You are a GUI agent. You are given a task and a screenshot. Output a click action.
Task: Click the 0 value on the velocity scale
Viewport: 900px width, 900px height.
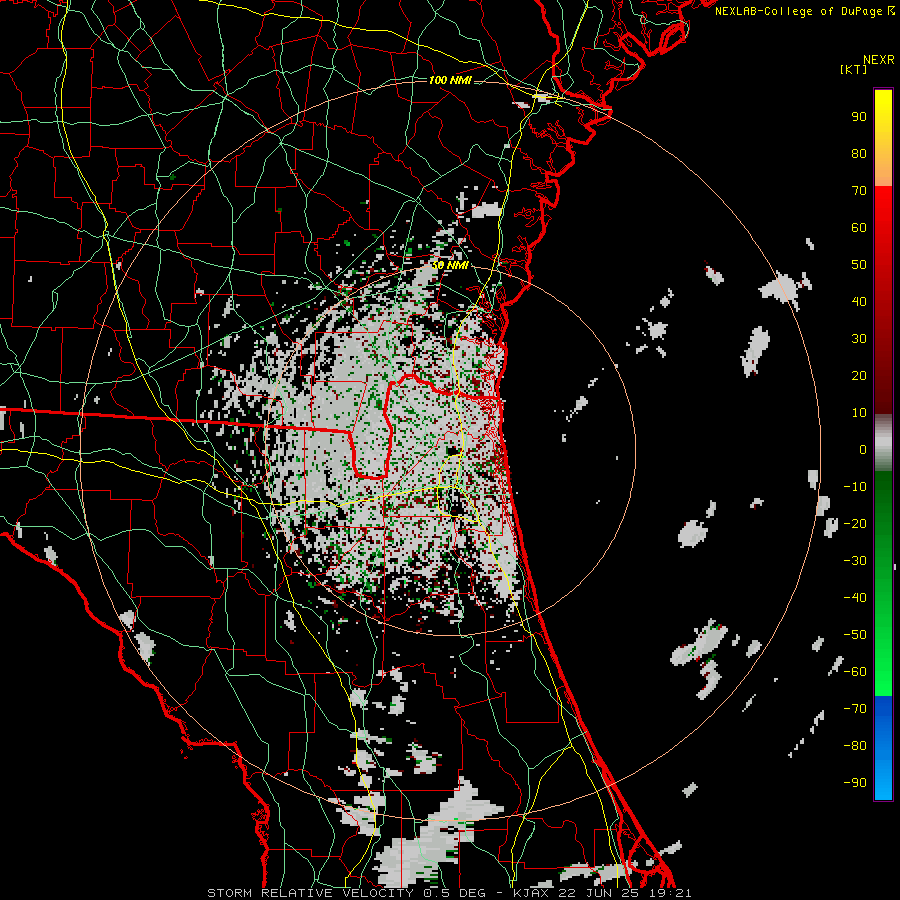tap(863, 449)
